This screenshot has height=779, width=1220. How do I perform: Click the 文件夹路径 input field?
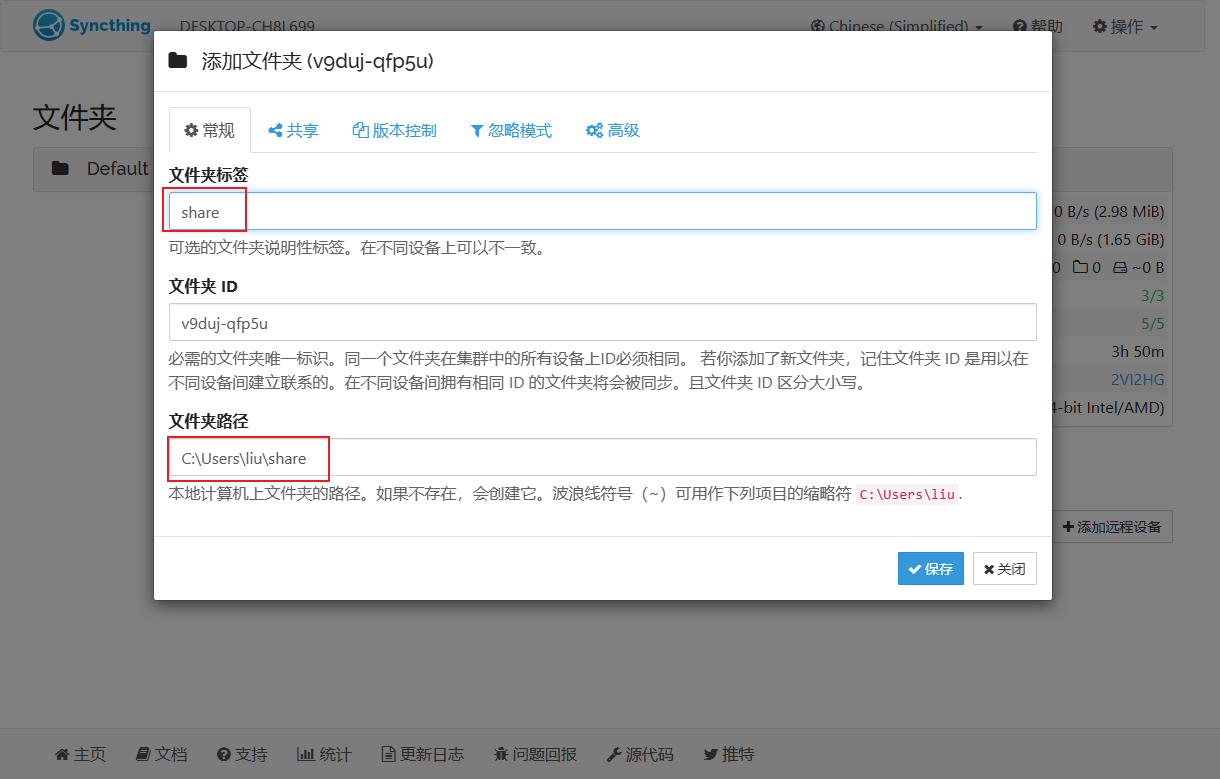click(603, 457)
